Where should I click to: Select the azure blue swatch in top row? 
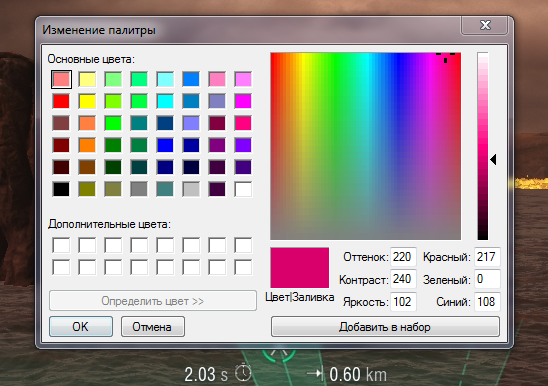pyautogui.click(x=191, y=79)
